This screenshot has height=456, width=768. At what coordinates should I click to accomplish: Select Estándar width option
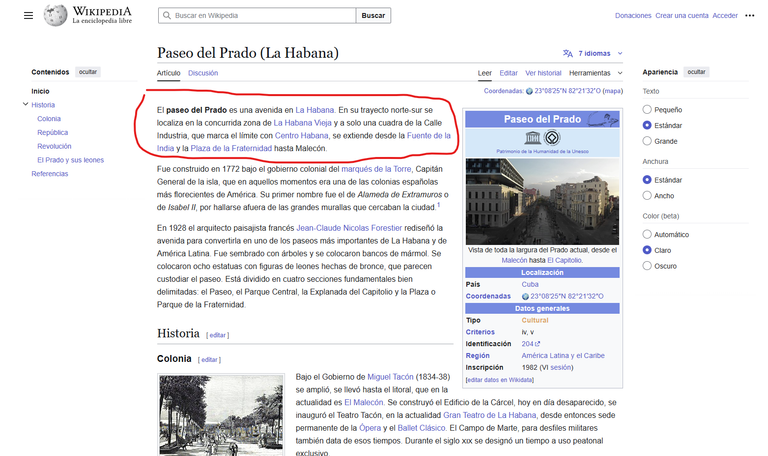(647, 180)
